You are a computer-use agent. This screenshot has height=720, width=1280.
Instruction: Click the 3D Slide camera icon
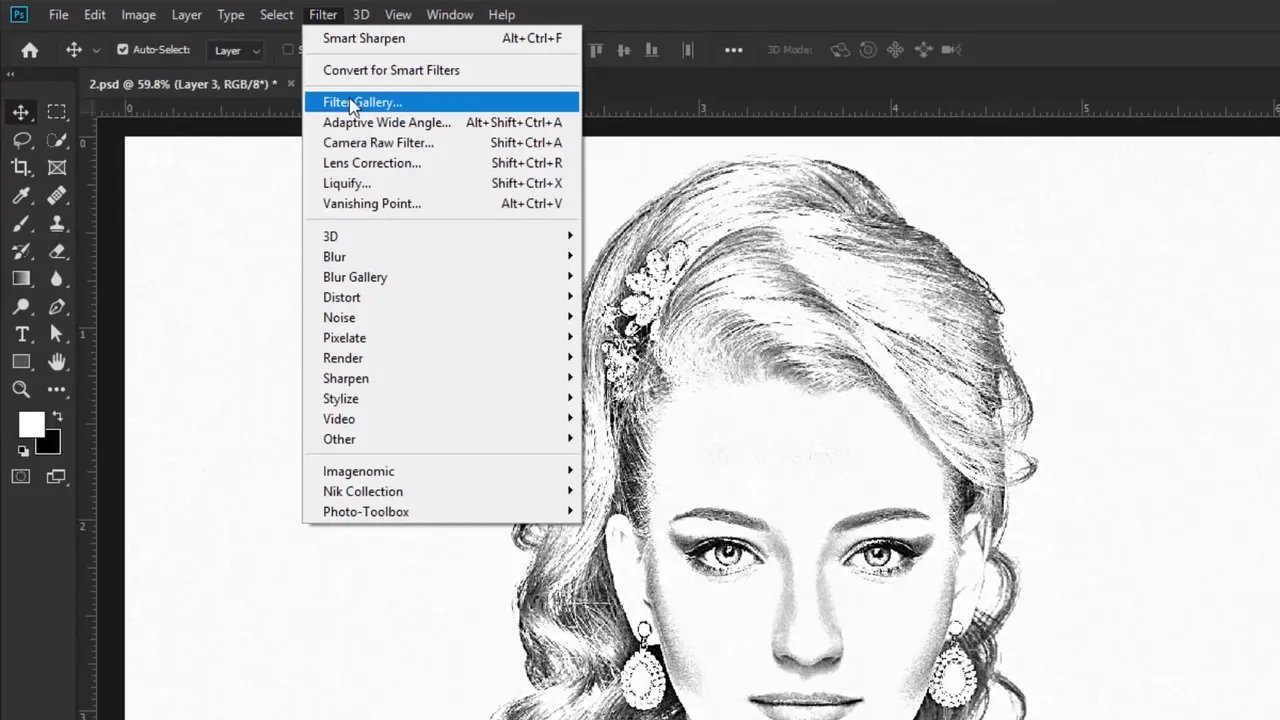[x=923, y=50]
